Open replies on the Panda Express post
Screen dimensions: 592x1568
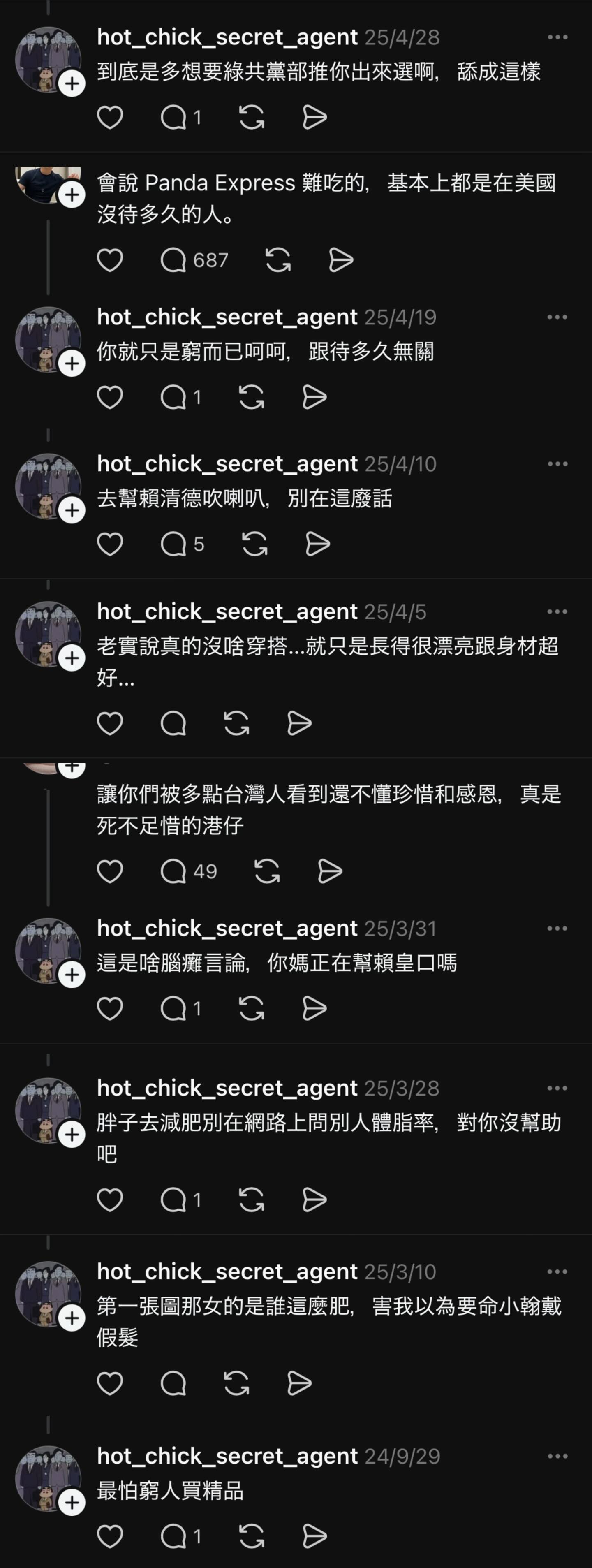tap(194, 261)
